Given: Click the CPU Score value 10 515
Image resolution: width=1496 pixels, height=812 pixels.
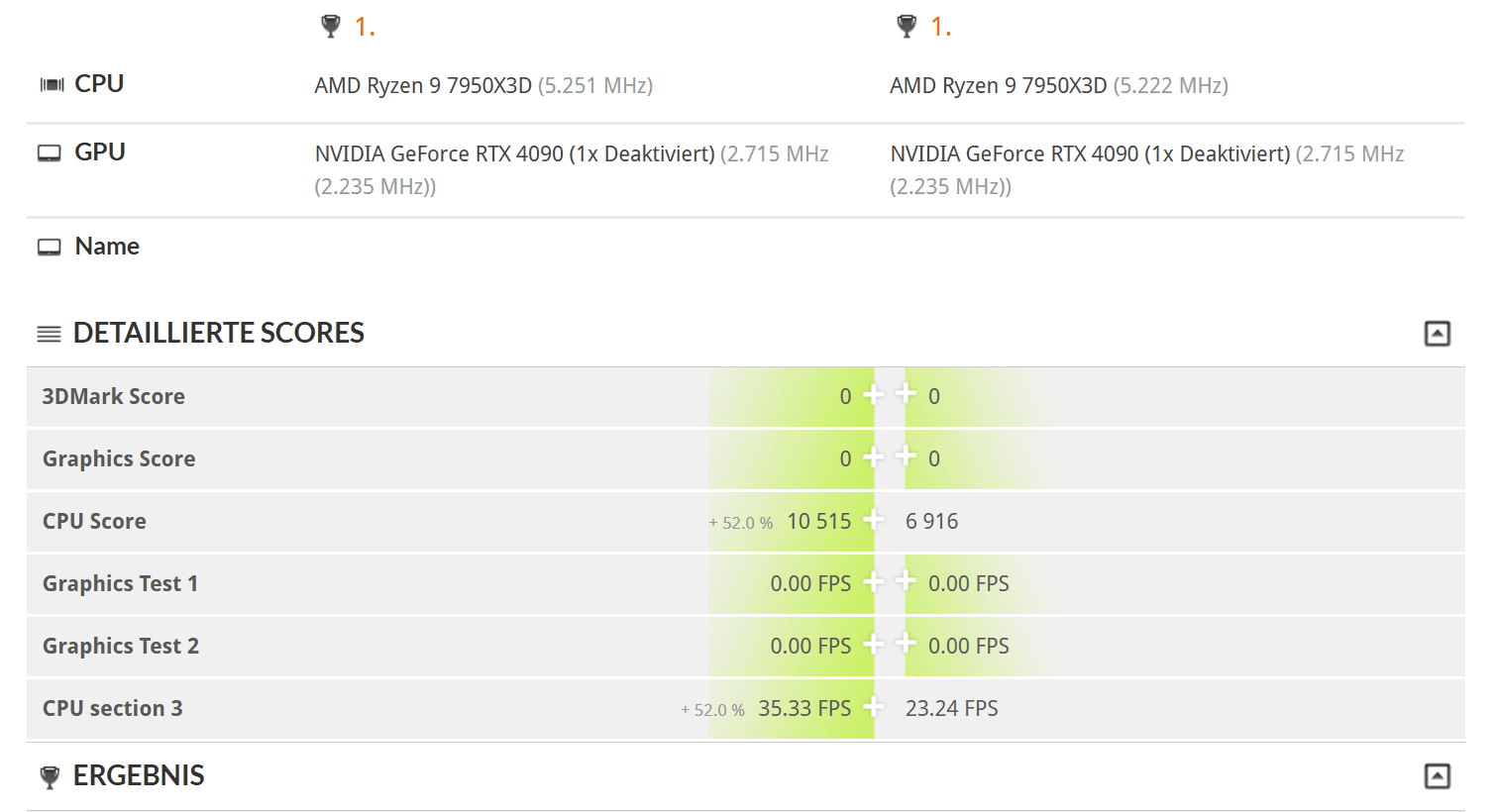Looking at the screenshot, I should [819, 521].
